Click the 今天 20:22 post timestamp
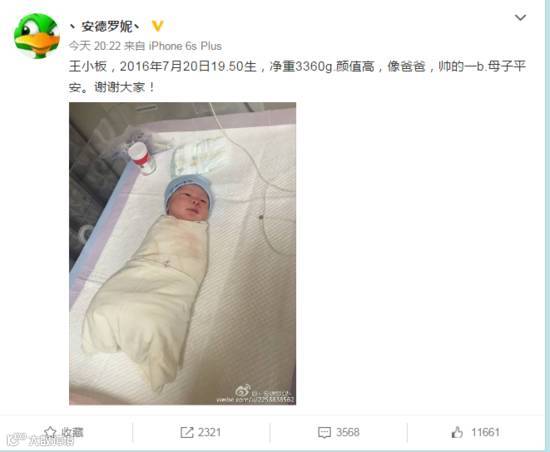This screenshot has width=550, height=452. point(95,46)
